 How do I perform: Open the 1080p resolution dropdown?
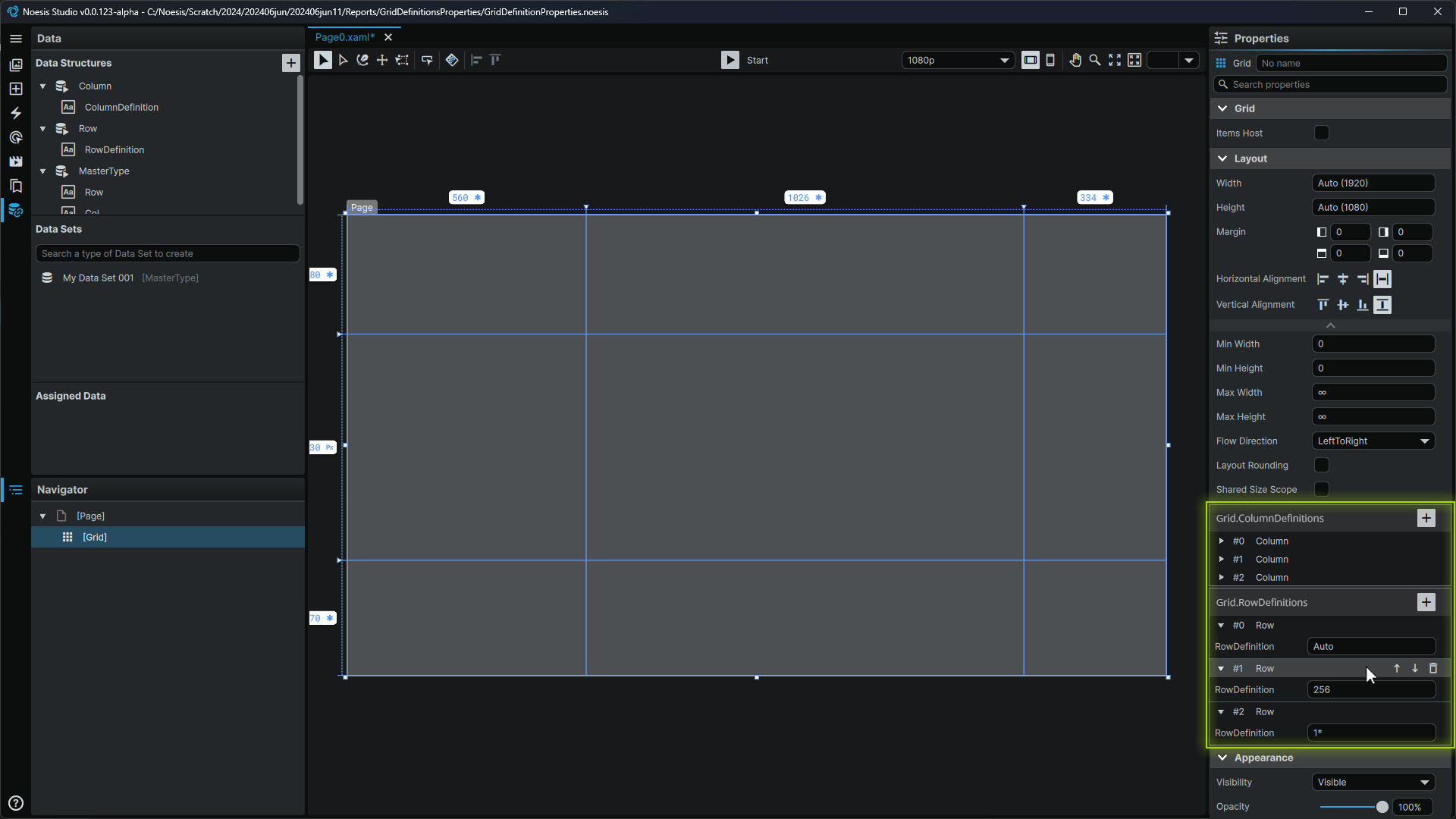[958, 60]
